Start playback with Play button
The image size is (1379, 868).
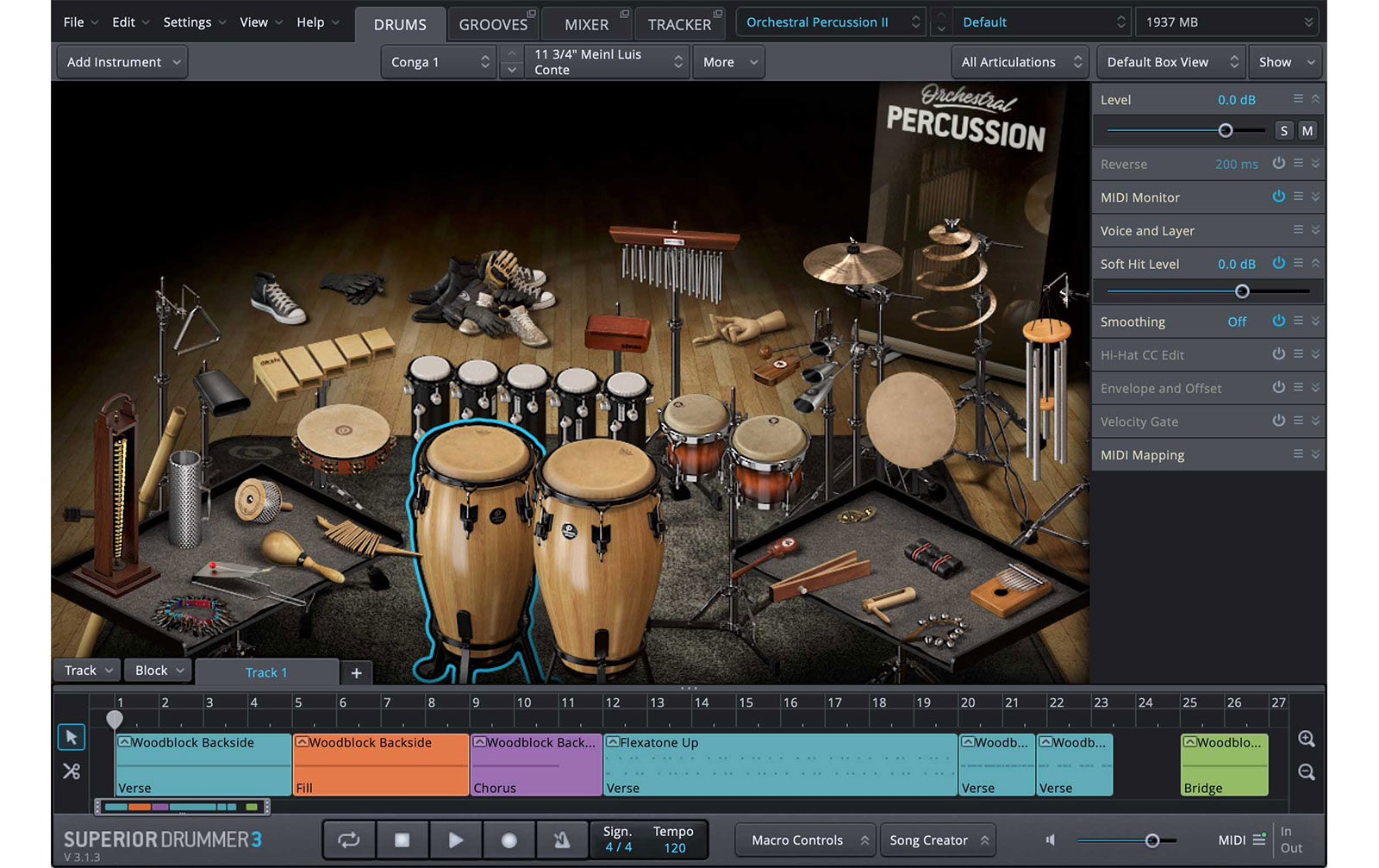click(455, 840)
